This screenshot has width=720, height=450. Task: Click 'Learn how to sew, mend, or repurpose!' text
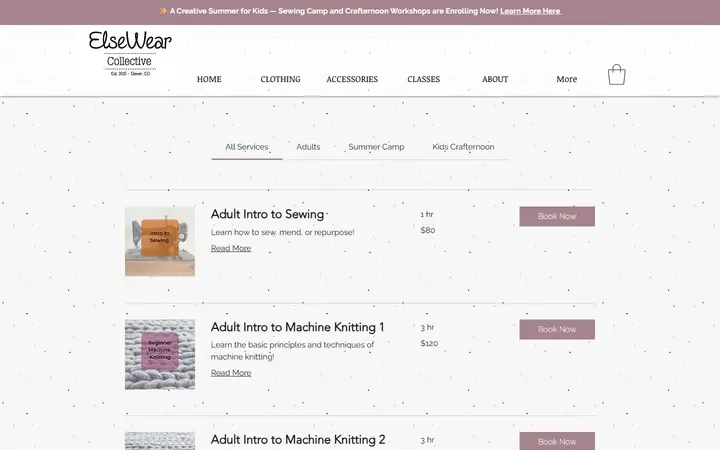pyautogui.click(x=282, y=232)
